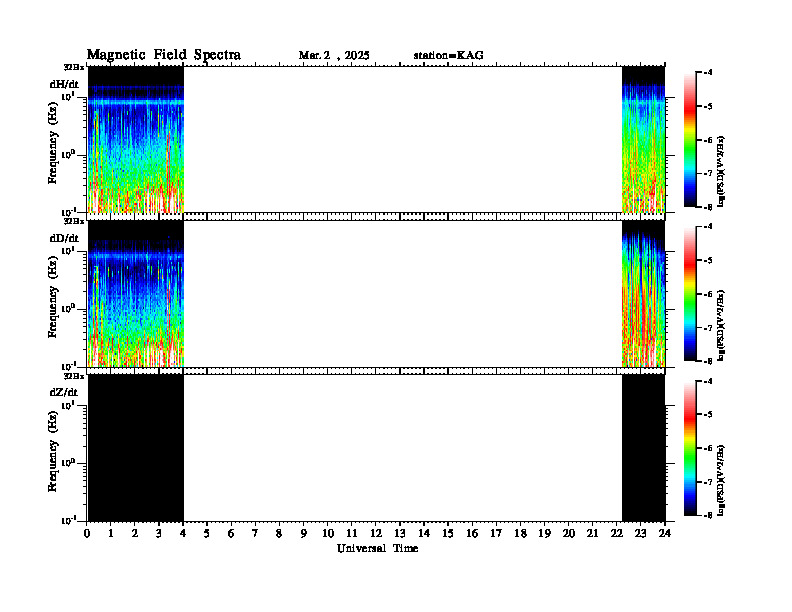Click the hour "20" tick label on time axis
Image resolution: width=792 pixels, height=612 pixels.
coord(568,533)
